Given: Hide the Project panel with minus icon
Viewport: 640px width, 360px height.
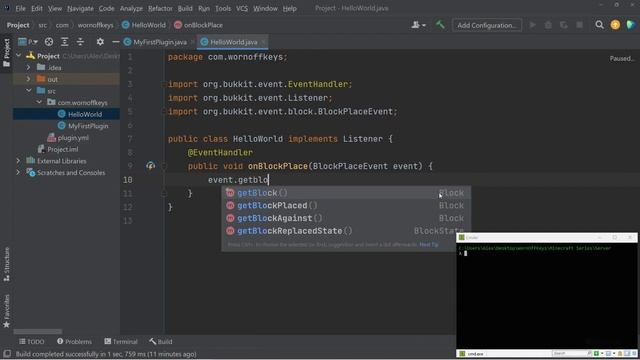Looking at the screenshot, I should (116, 42).
